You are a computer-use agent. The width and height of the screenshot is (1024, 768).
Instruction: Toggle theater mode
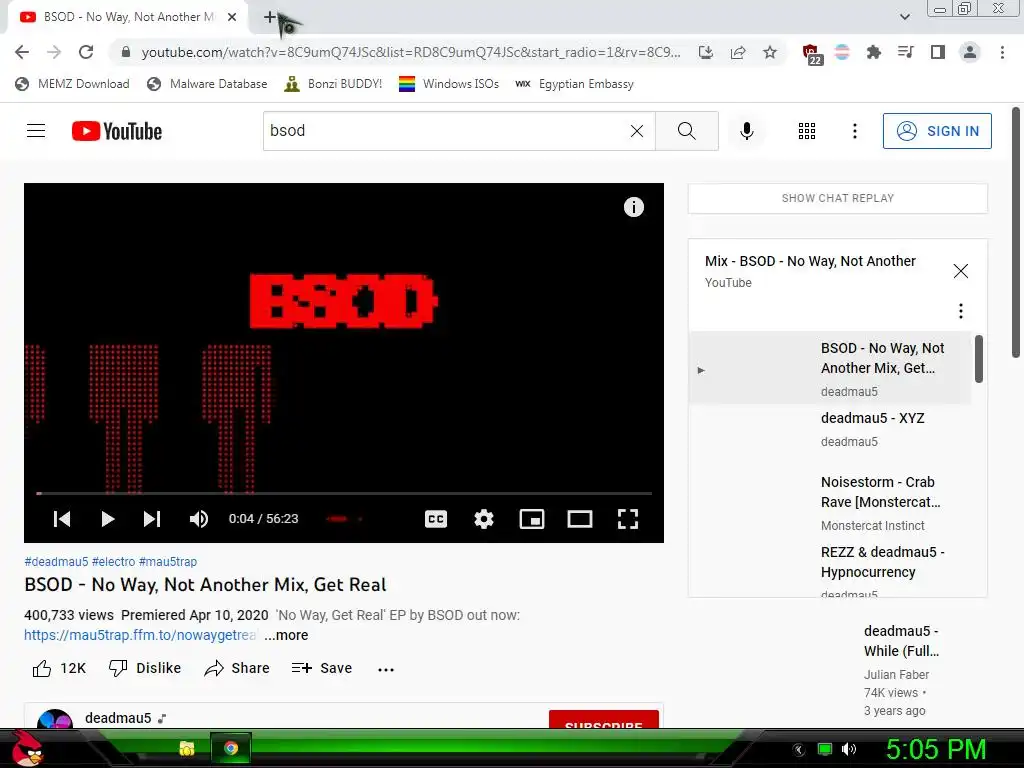click(580, 519)
